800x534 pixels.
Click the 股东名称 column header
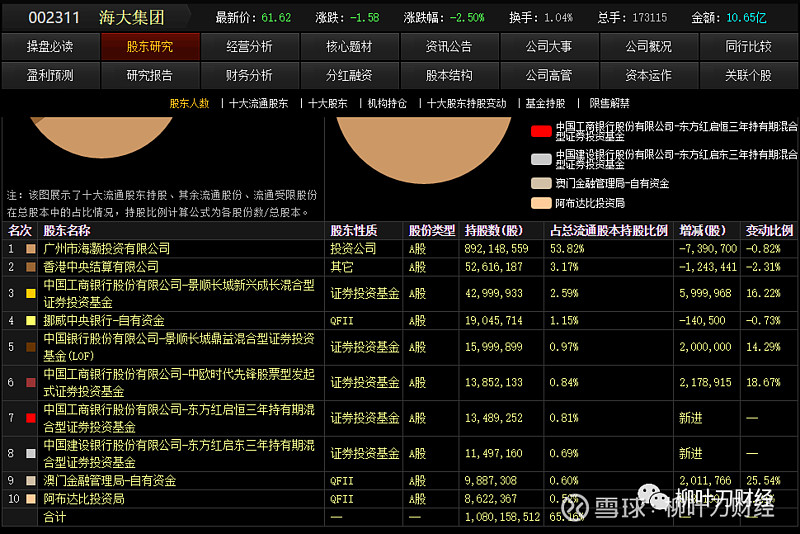pos(67,231)
